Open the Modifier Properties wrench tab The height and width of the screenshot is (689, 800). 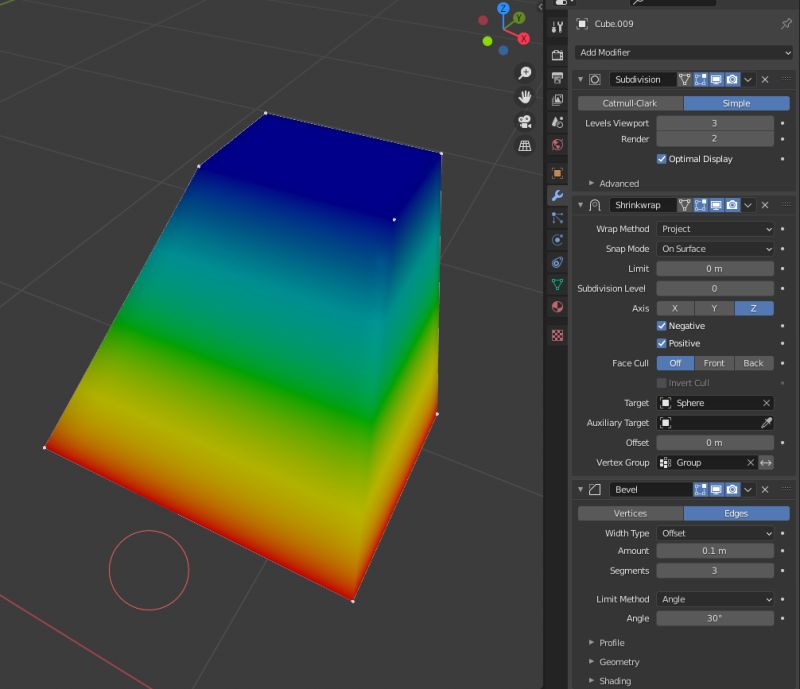point(557,195)
